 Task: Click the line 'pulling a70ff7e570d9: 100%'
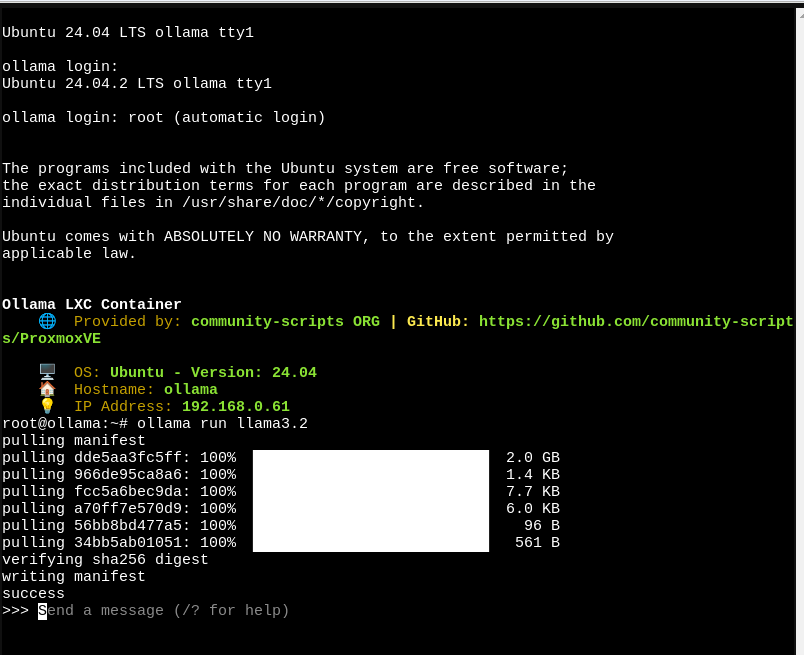[119, 508]
